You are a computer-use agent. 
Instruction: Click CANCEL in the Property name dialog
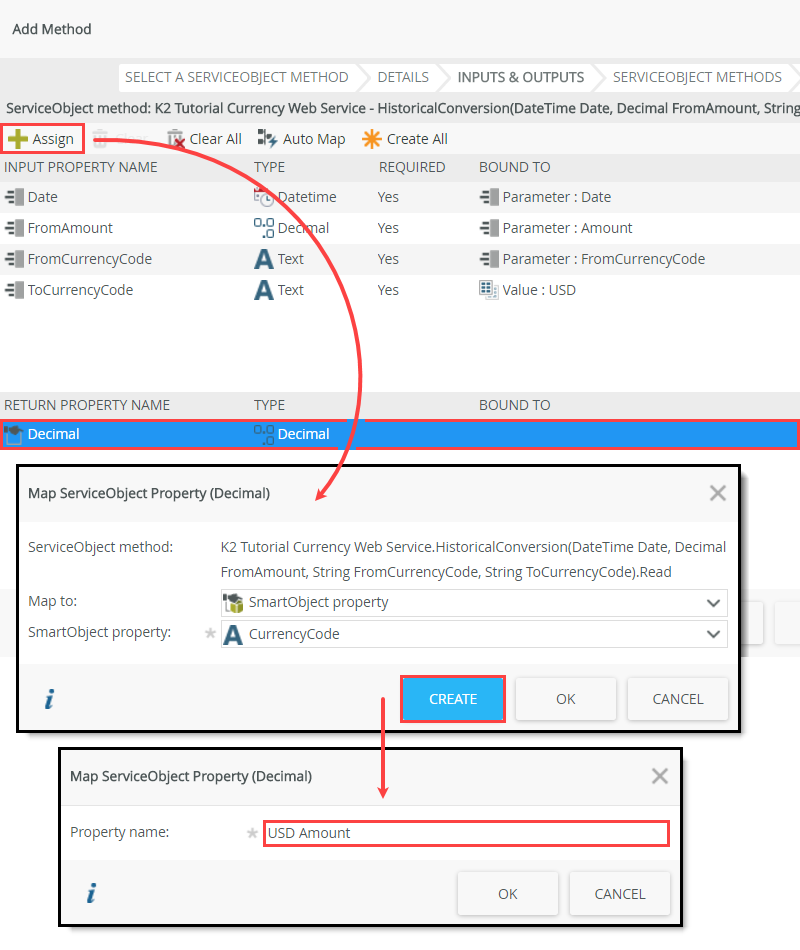(619, 894)
